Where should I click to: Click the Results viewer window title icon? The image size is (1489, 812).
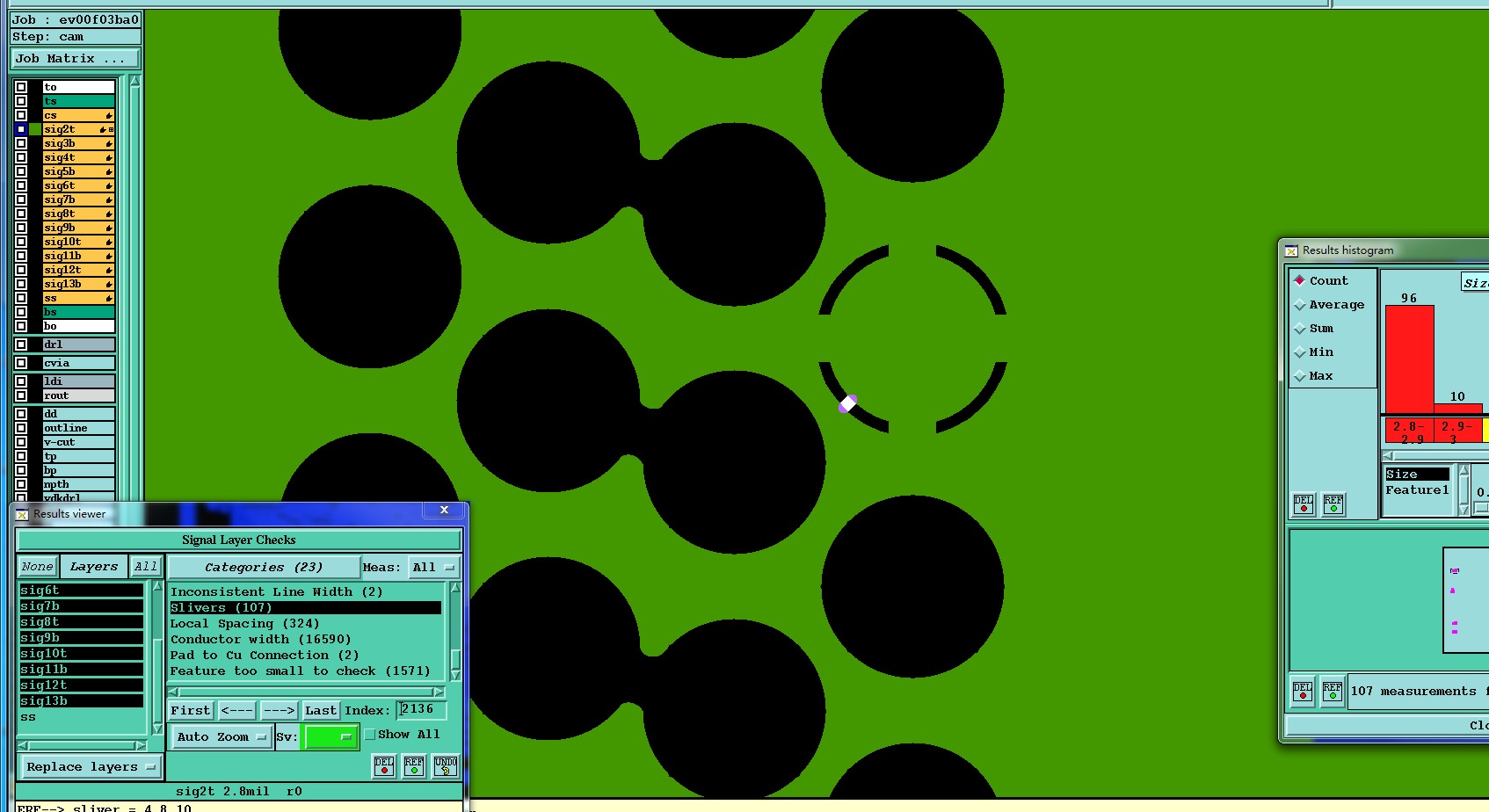[x=23, y=514]
